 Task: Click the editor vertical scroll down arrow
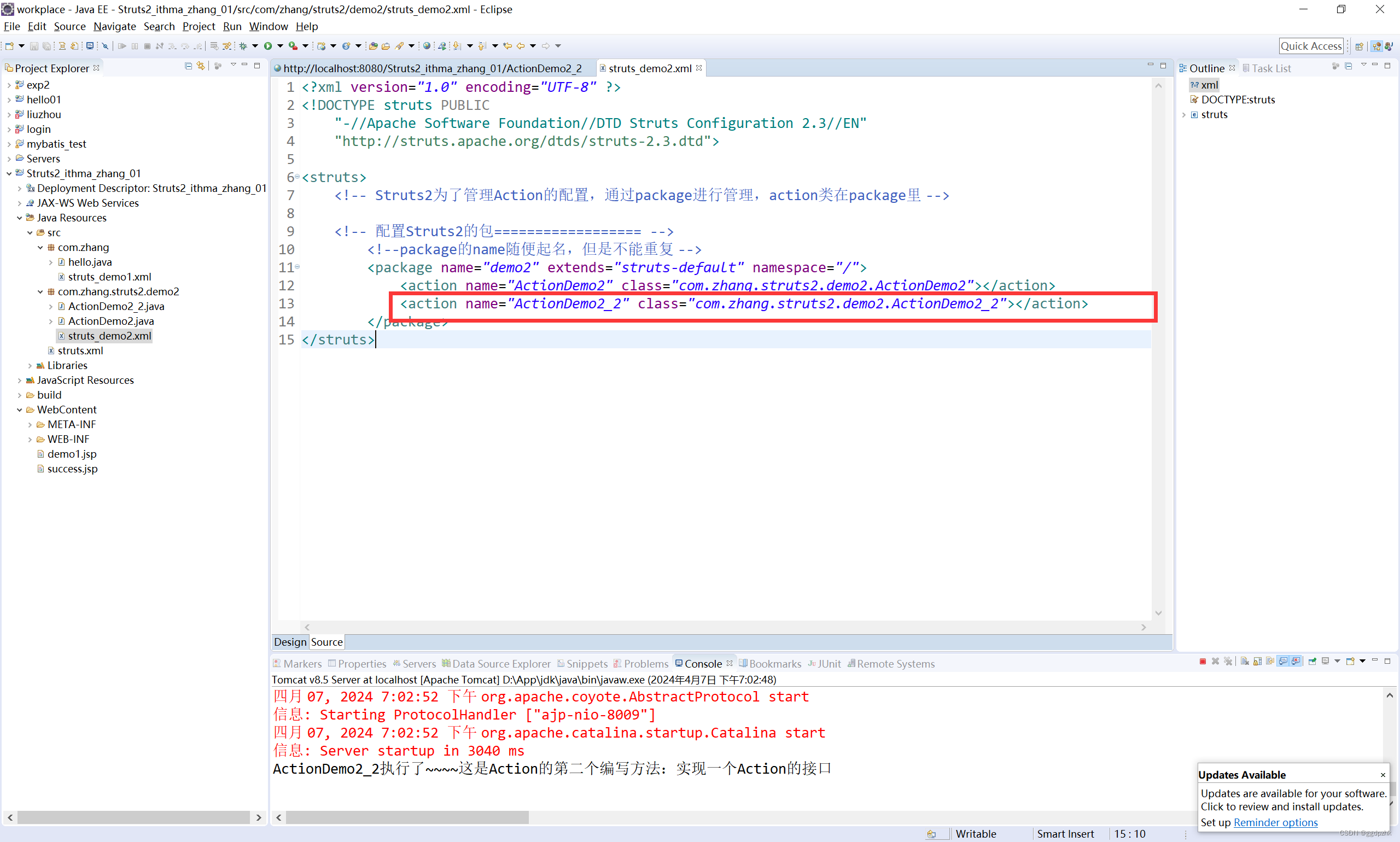pyautogui.click(x=1158, y=613)
